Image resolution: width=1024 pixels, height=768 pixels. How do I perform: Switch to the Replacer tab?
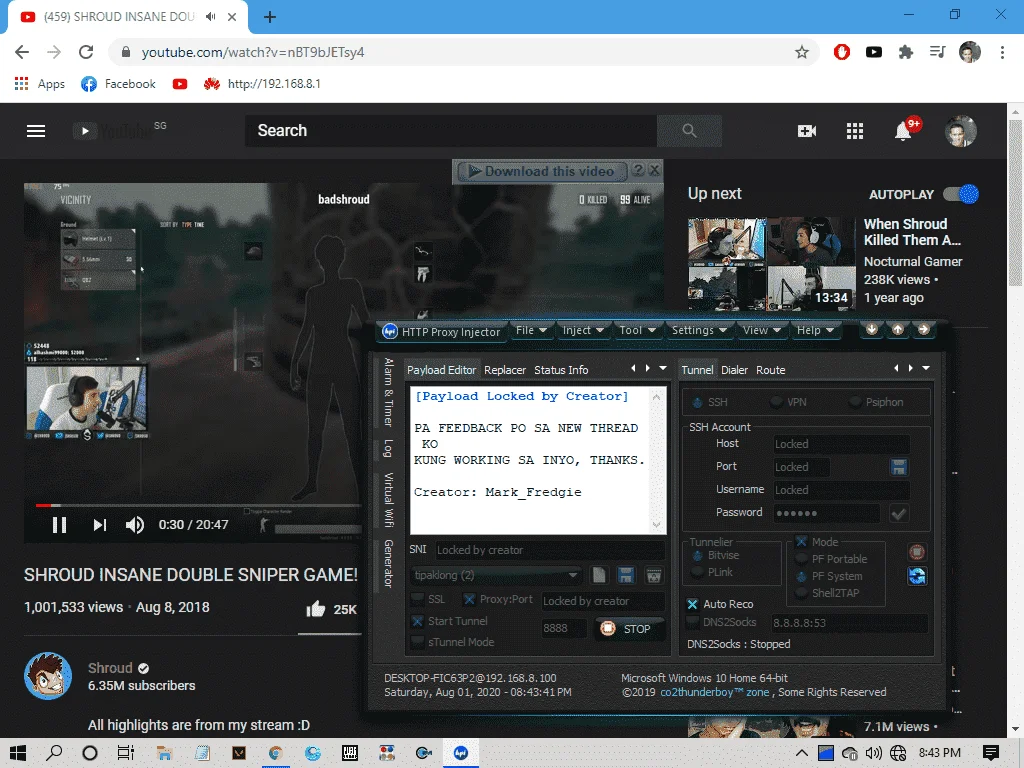click(x=505, y=370)
